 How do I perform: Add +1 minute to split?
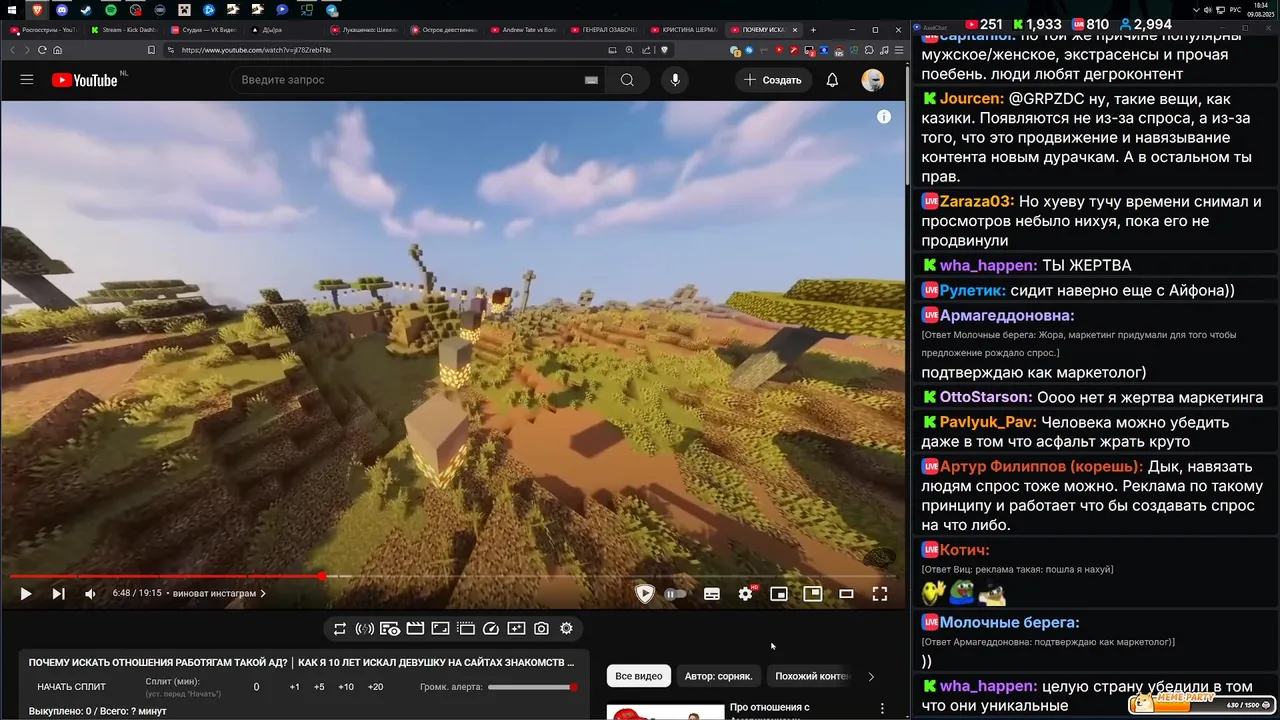click(x=294, y=687)
